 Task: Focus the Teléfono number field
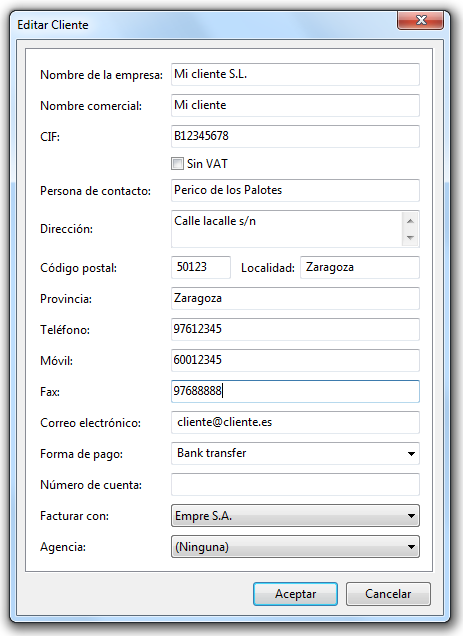(x=295, y=329)
